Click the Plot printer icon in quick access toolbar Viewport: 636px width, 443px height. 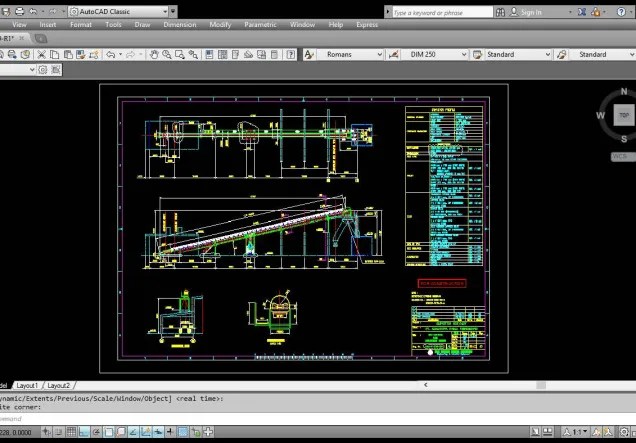pos(19,11)
